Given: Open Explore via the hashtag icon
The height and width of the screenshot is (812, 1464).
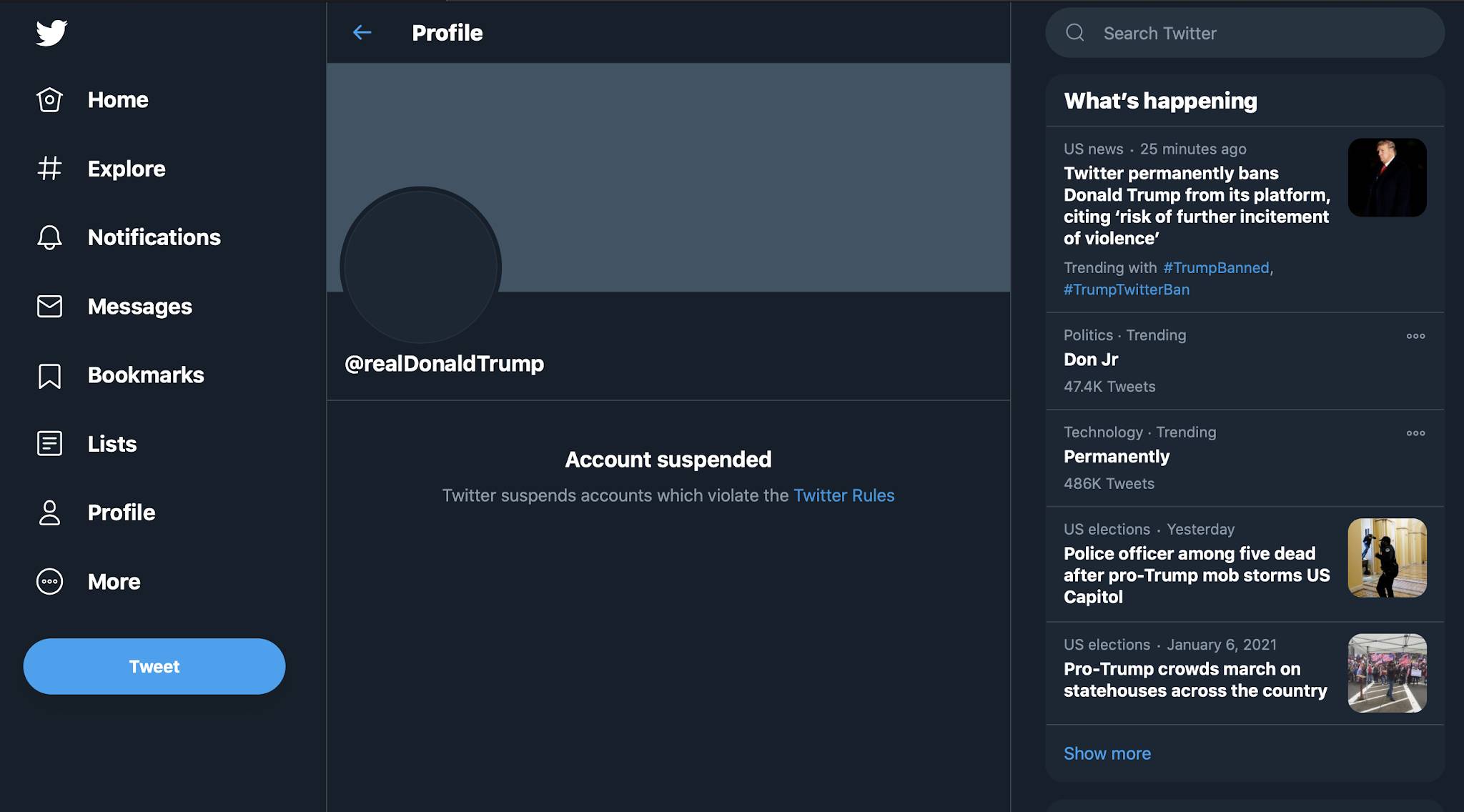Looking at the screenshot, I should click(49, 169).
